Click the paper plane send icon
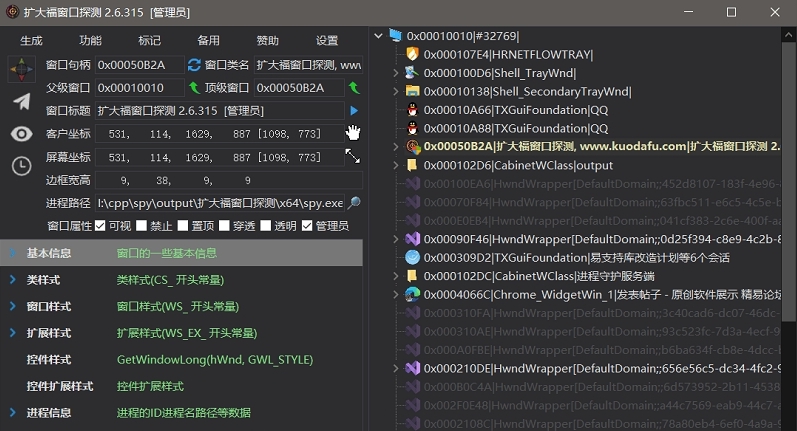The image size is (797, 431). (21, 102)
